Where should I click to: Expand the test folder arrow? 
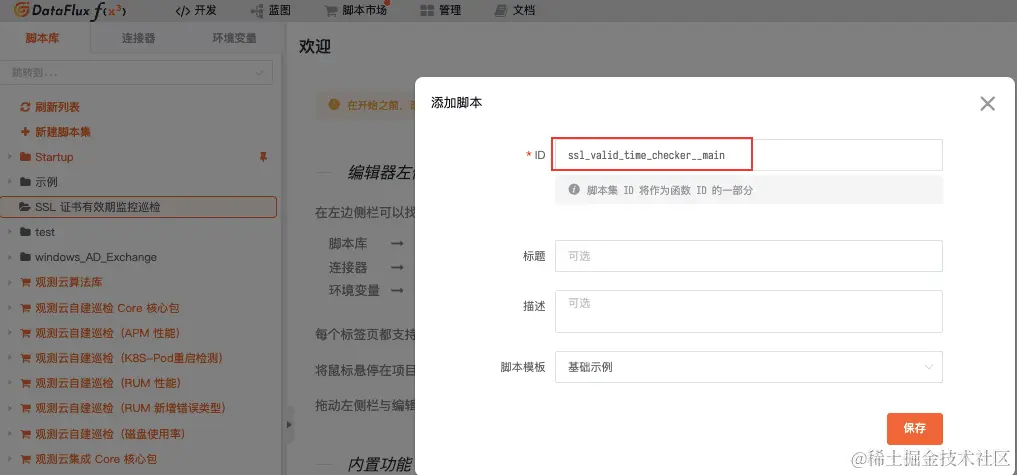(x=10, y=232)
